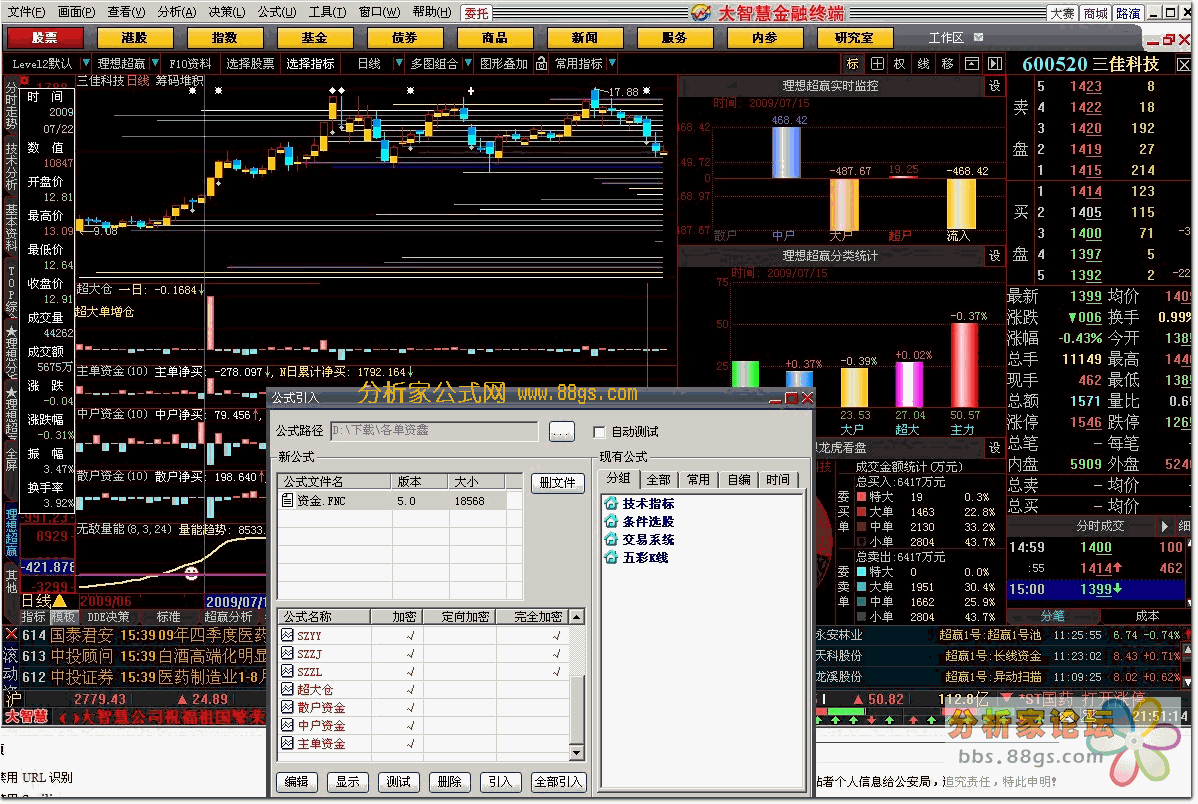The height and width of the screenshot is (804, 1198).
Task: Click the 选择指标 toolbar item
Action: coord(310,63)
